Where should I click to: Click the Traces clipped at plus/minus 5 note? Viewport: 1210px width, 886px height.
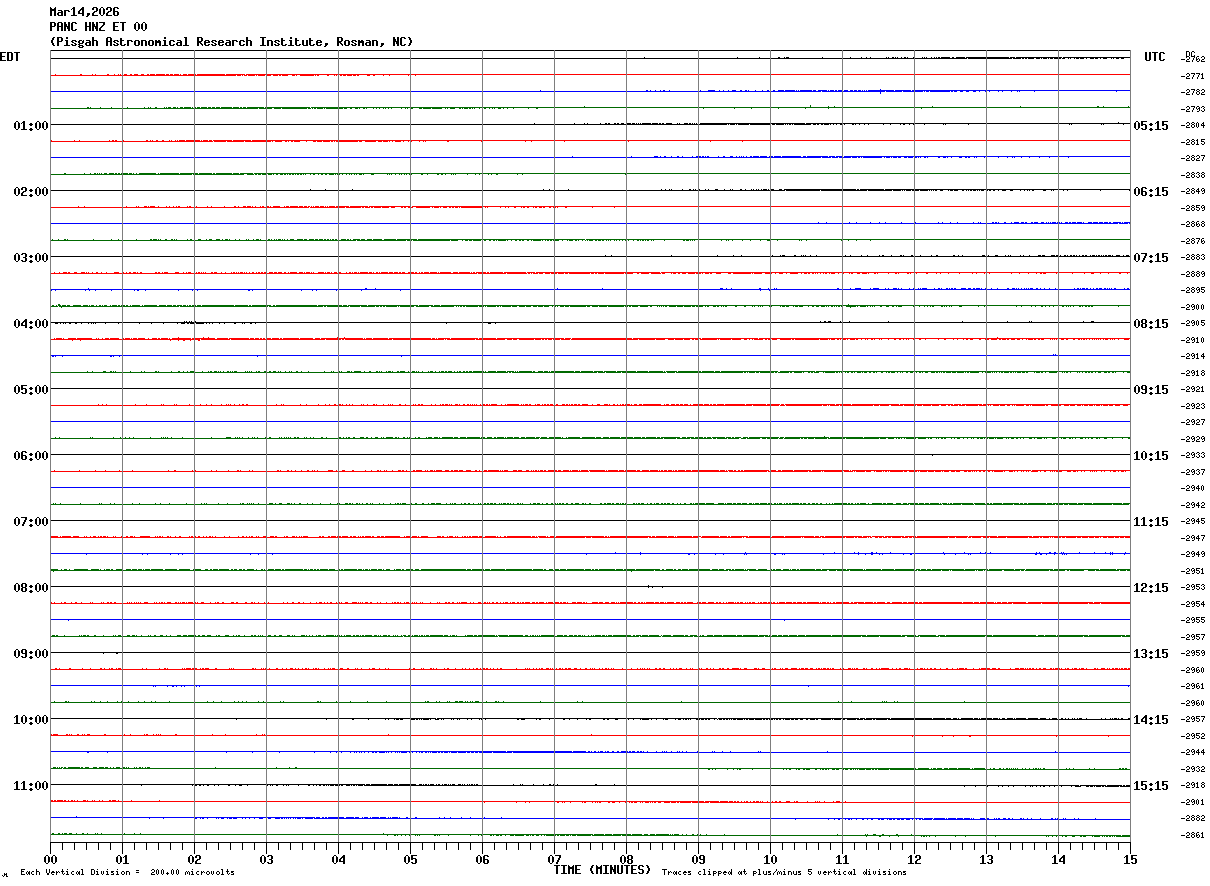784,873
